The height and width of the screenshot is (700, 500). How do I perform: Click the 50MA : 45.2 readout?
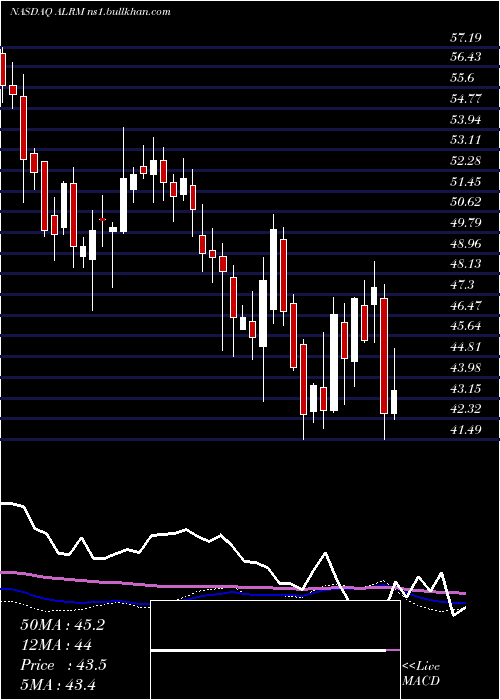62,625
